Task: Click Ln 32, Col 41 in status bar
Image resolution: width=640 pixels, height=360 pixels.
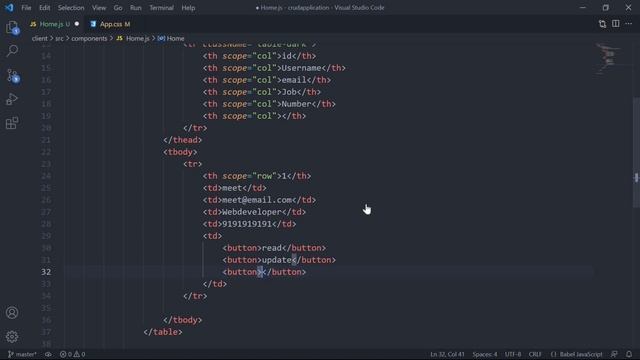Action: pos(447,354)
